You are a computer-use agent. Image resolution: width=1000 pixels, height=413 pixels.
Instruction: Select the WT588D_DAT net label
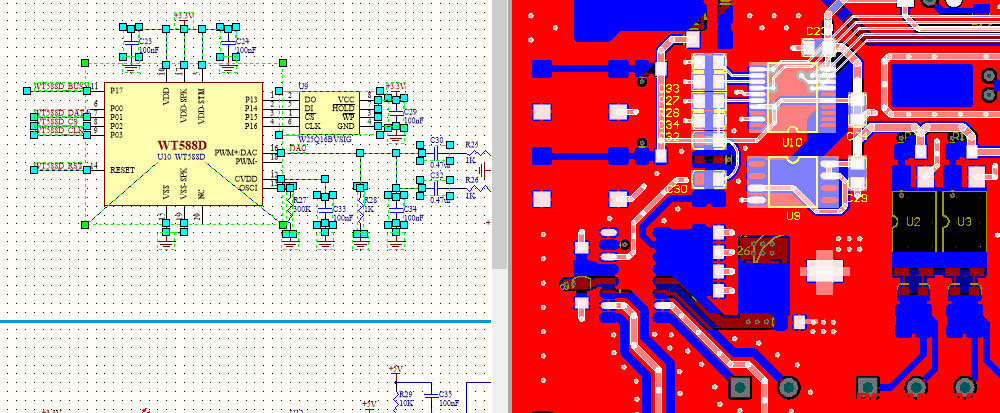pyautogui.click(x=61, y=113)
